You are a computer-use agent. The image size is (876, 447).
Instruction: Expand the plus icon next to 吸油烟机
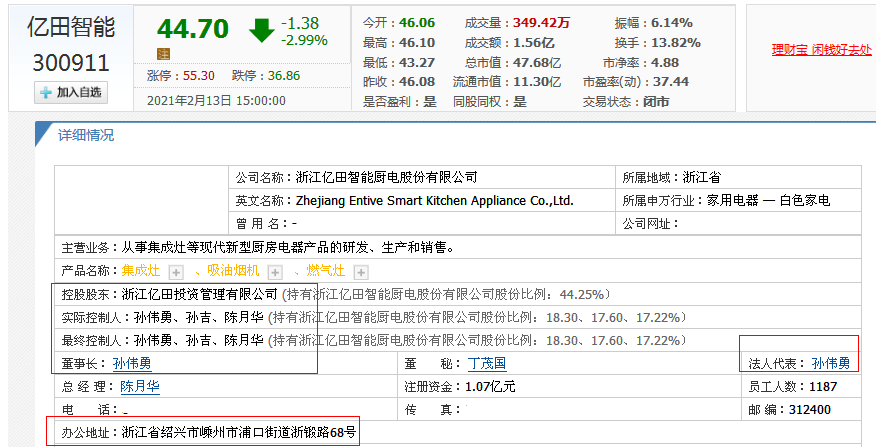274,272
